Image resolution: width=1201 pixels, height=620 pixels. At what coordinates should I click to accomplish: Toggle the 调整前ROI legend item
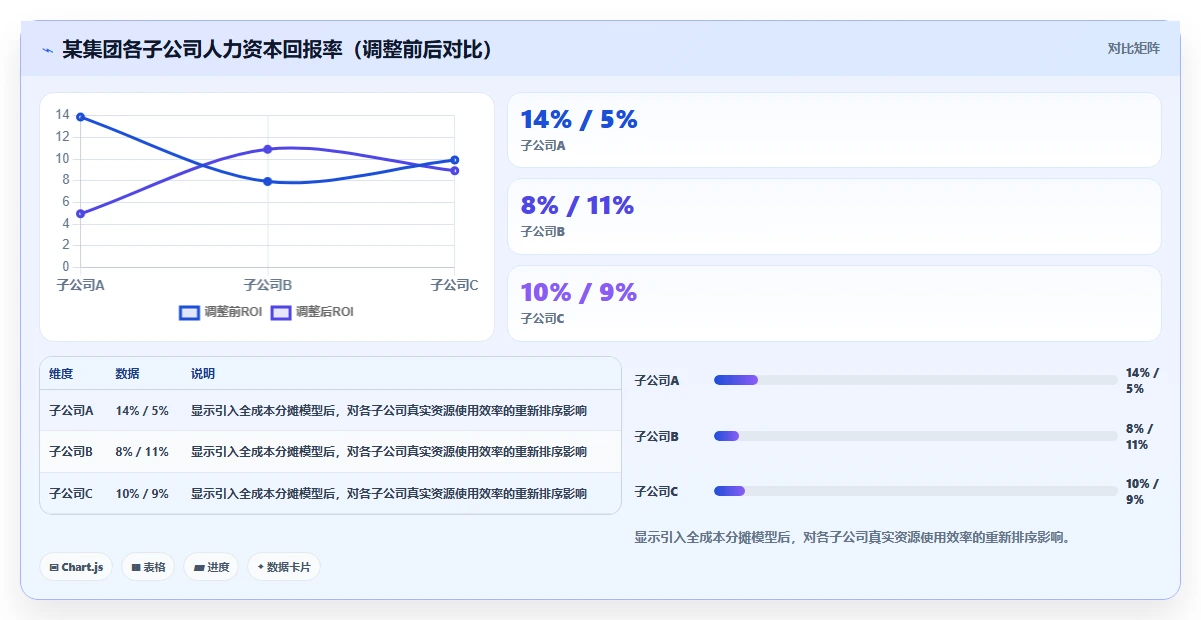pos(220,312)
